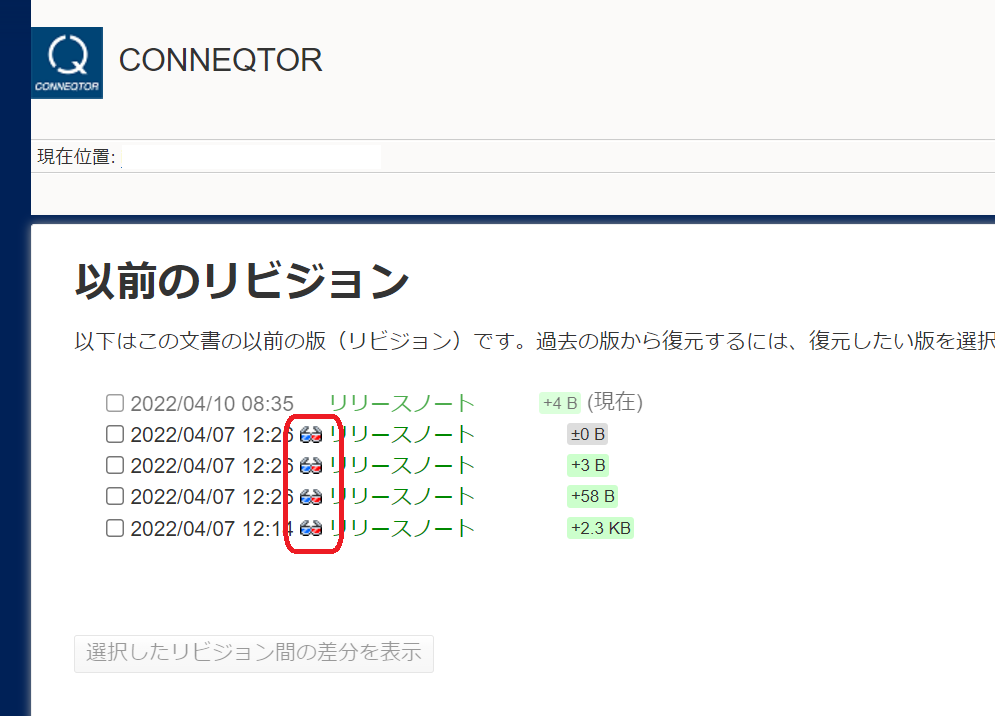The image size is (995, 716).
Task: Tick checkbox for 2022/04/07 12:14 revision
Action: tap(115, 528)
